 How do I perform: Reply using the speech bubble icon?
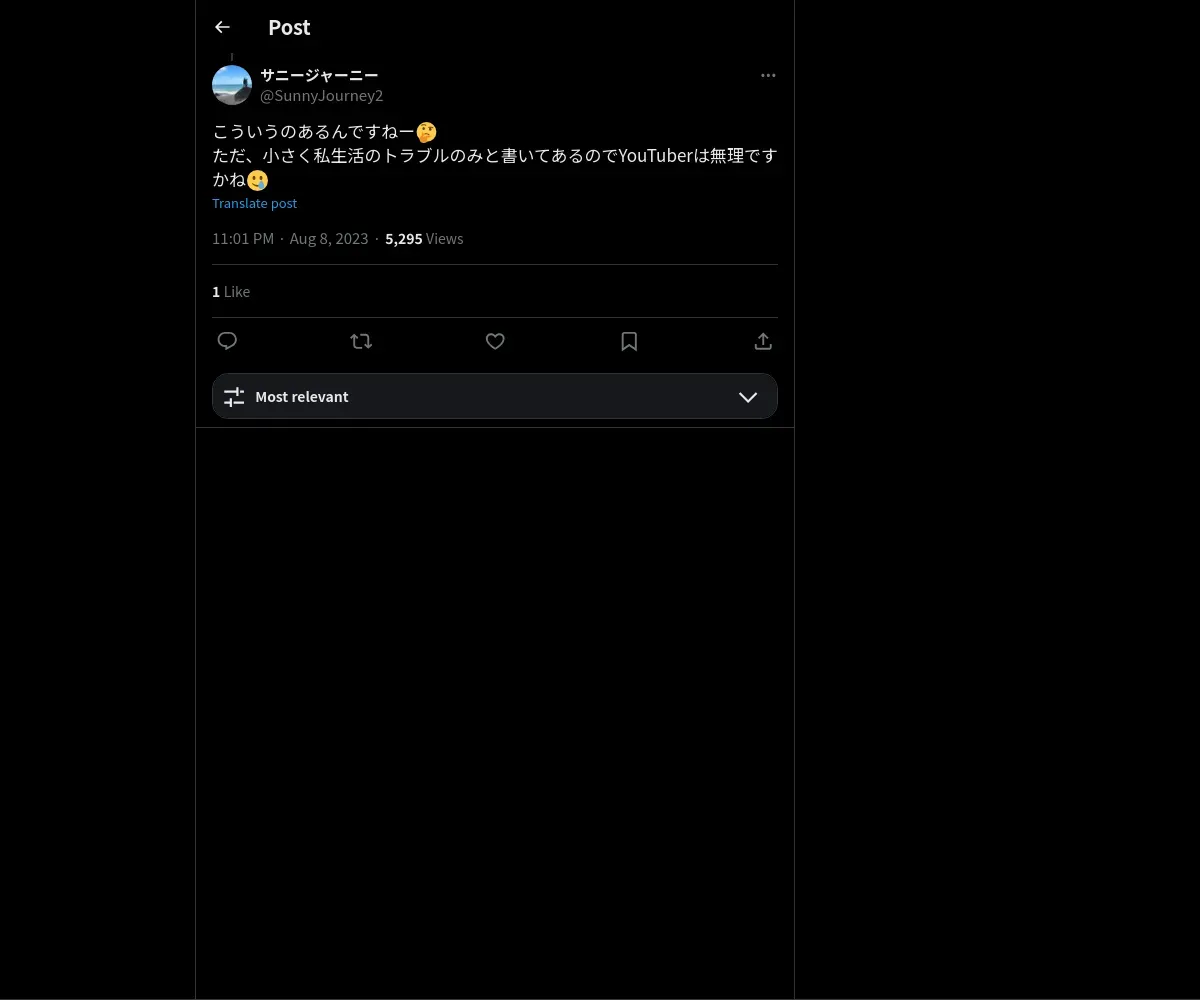pos(227,341)
